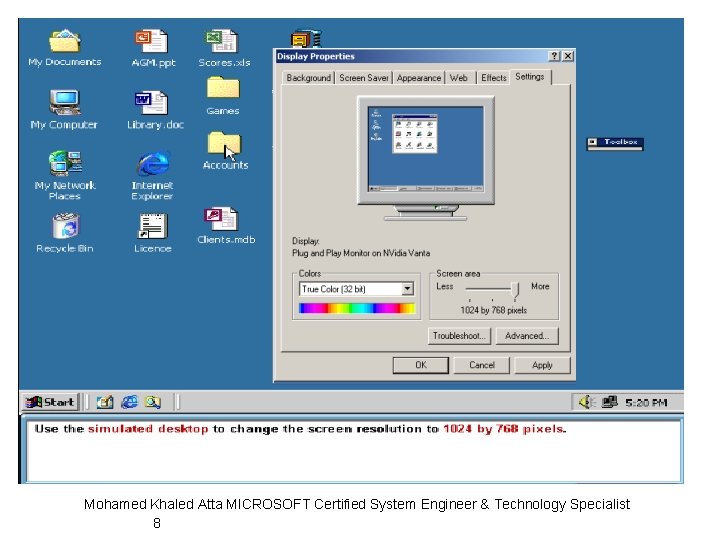
Task: Open Advanced display settings
Action: pos(527,336)
